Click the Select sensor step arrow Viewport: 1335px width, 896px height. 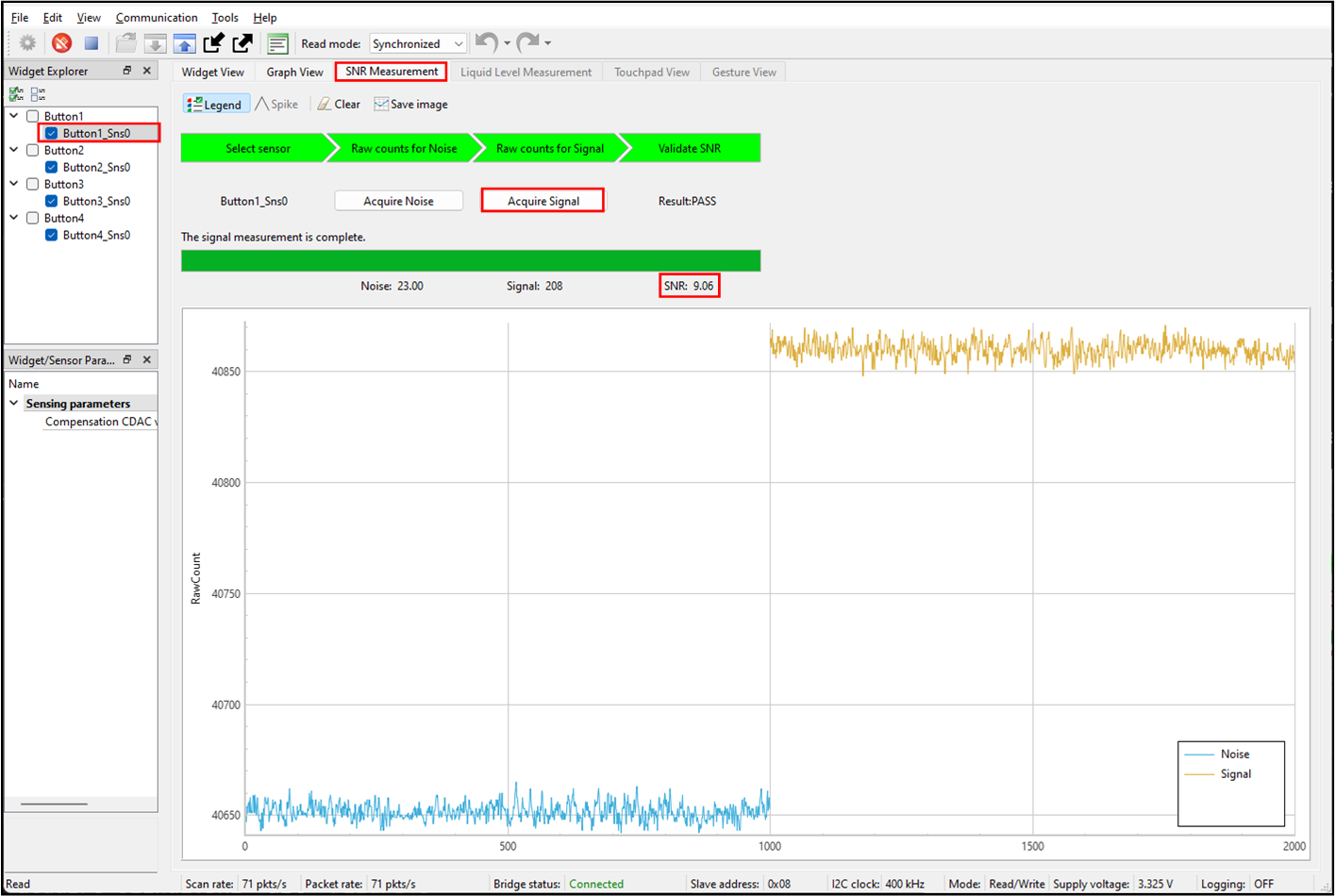tap(258, 148)
